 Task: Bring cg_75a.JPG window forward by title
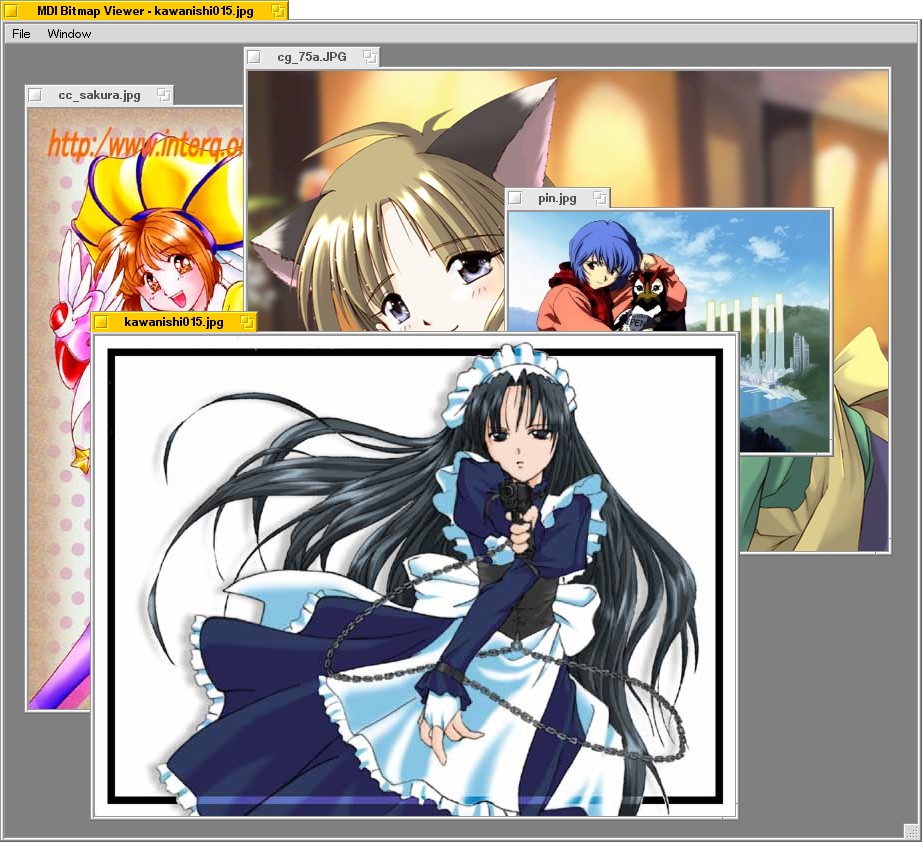point(312,57)
